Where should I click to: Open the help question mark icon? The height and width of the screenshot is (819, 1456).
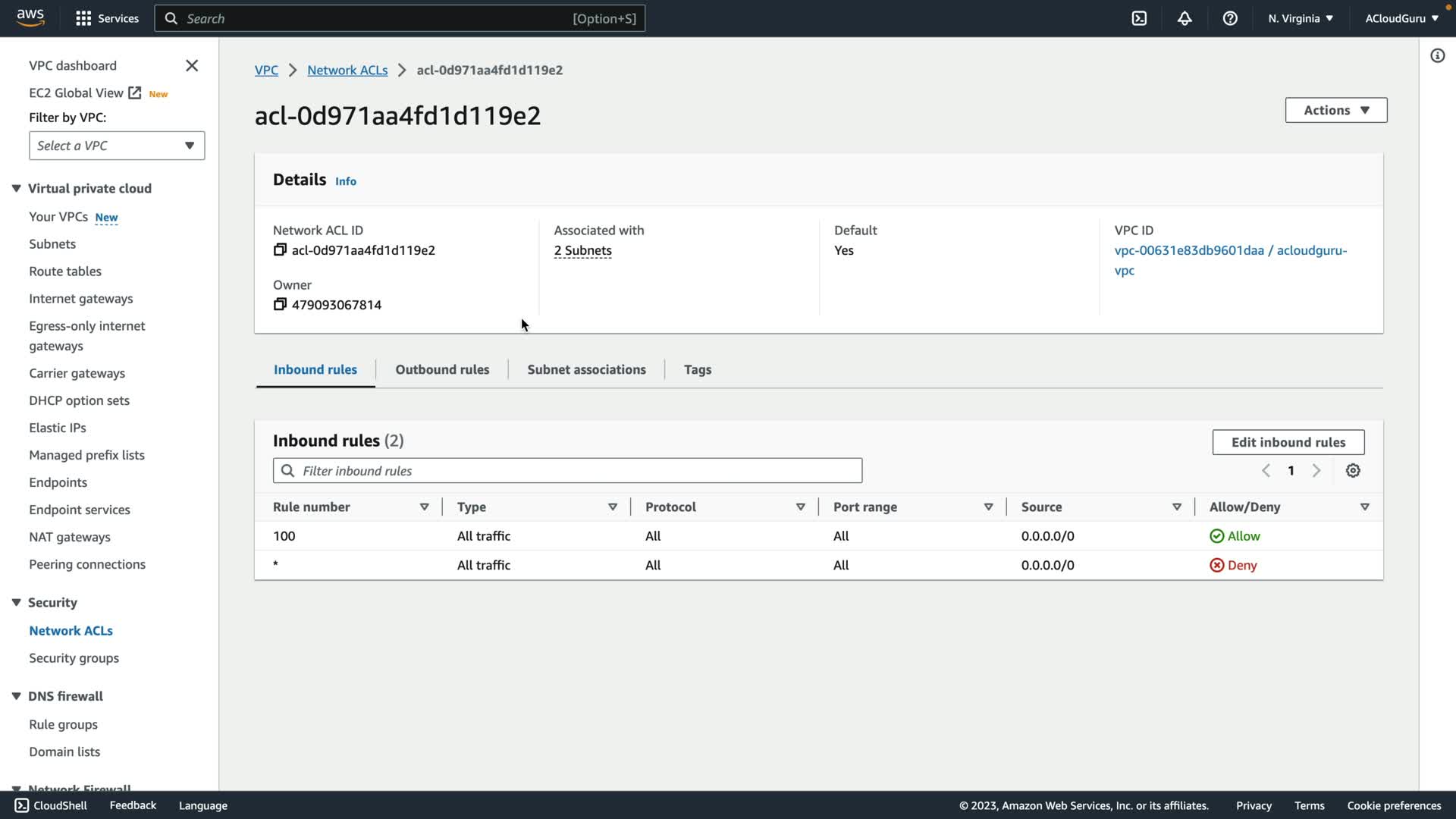click(1230, 18)
